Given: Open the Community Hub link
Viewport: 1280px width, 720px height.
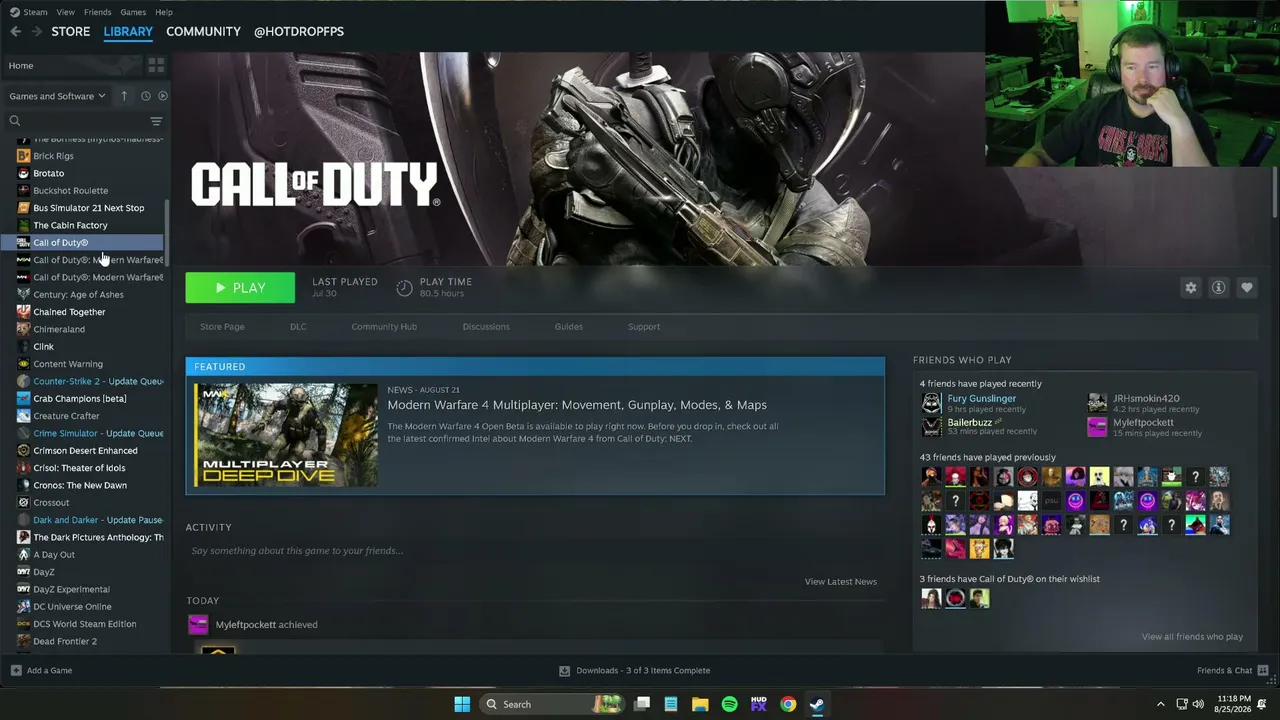Looking at the screenshot, I should [x=384, y=327].
